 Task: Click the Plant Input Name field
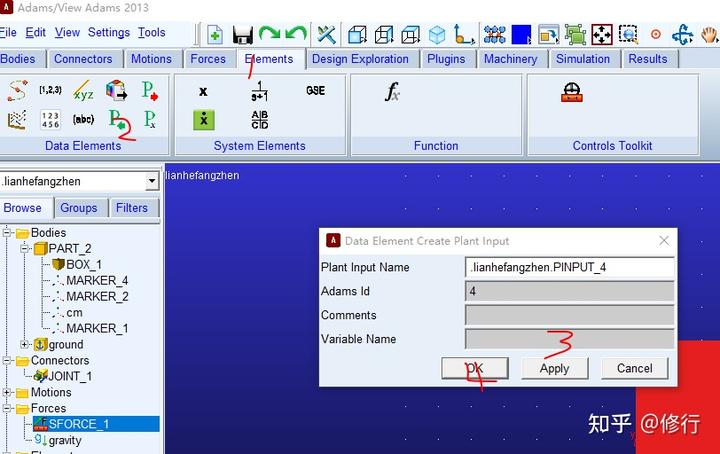[569, 267]
